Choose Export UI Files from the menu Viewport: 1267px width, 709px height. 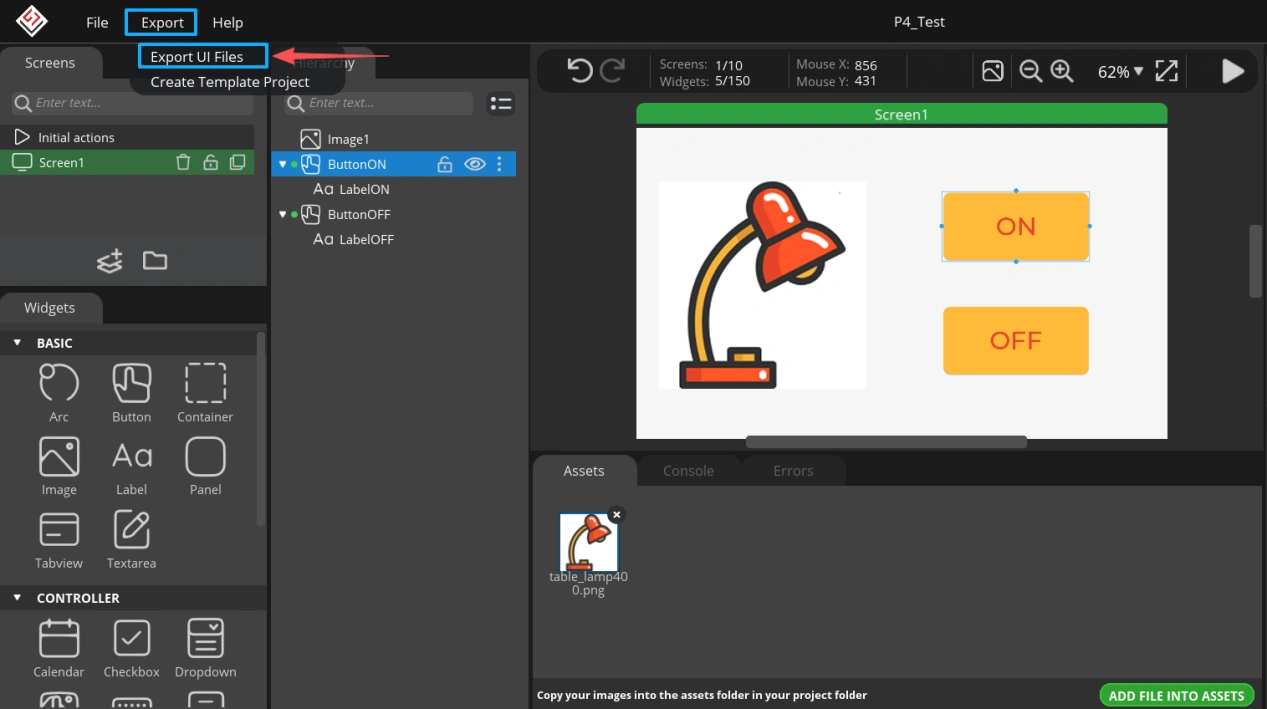coord(197,56)
